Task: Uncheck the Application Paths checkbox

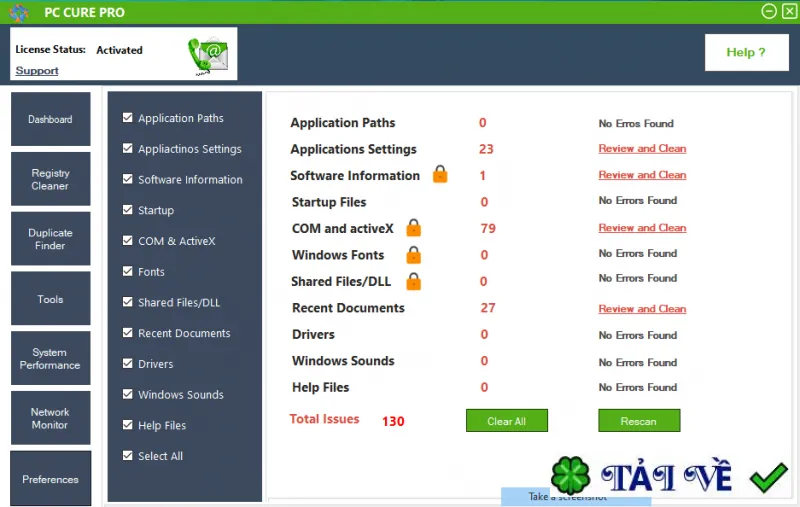Action: [128, 118]
